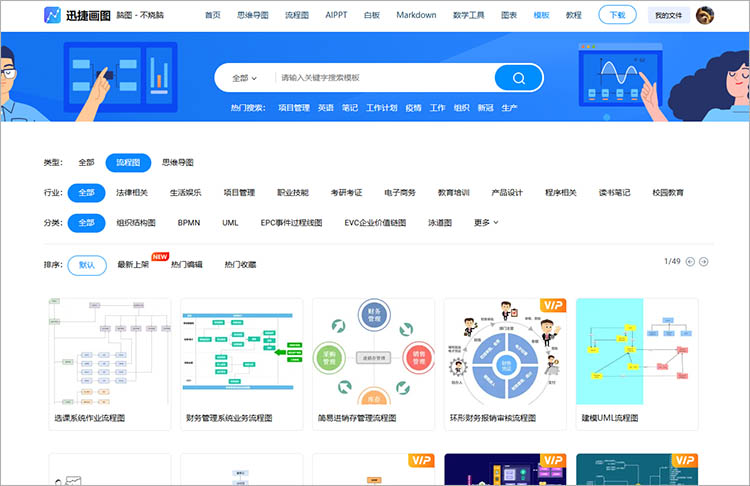Screen dimensions: 750x486
Task: Filter industry by 职业技能
Action: (293, 193)
